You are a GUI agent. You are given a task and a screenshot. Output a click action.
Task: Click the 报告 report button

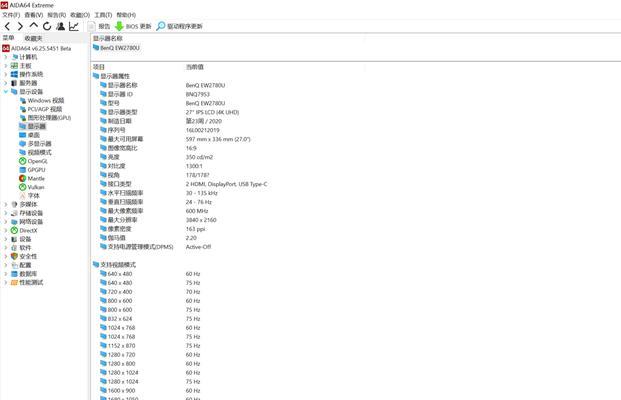[x=99, y=27]
